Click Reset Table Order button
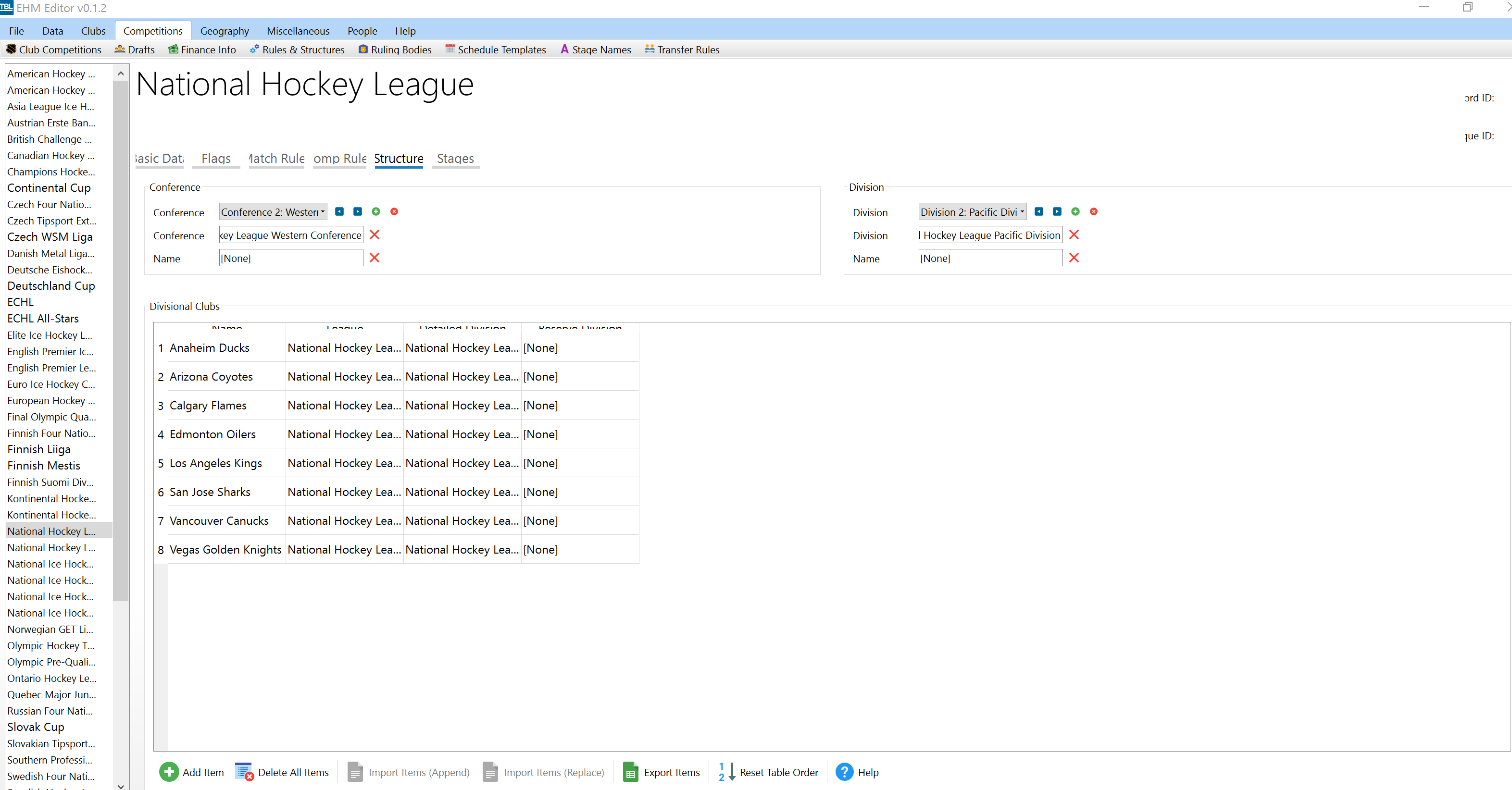The height and width of the screenshot is (790, 1512). point(768,772)
